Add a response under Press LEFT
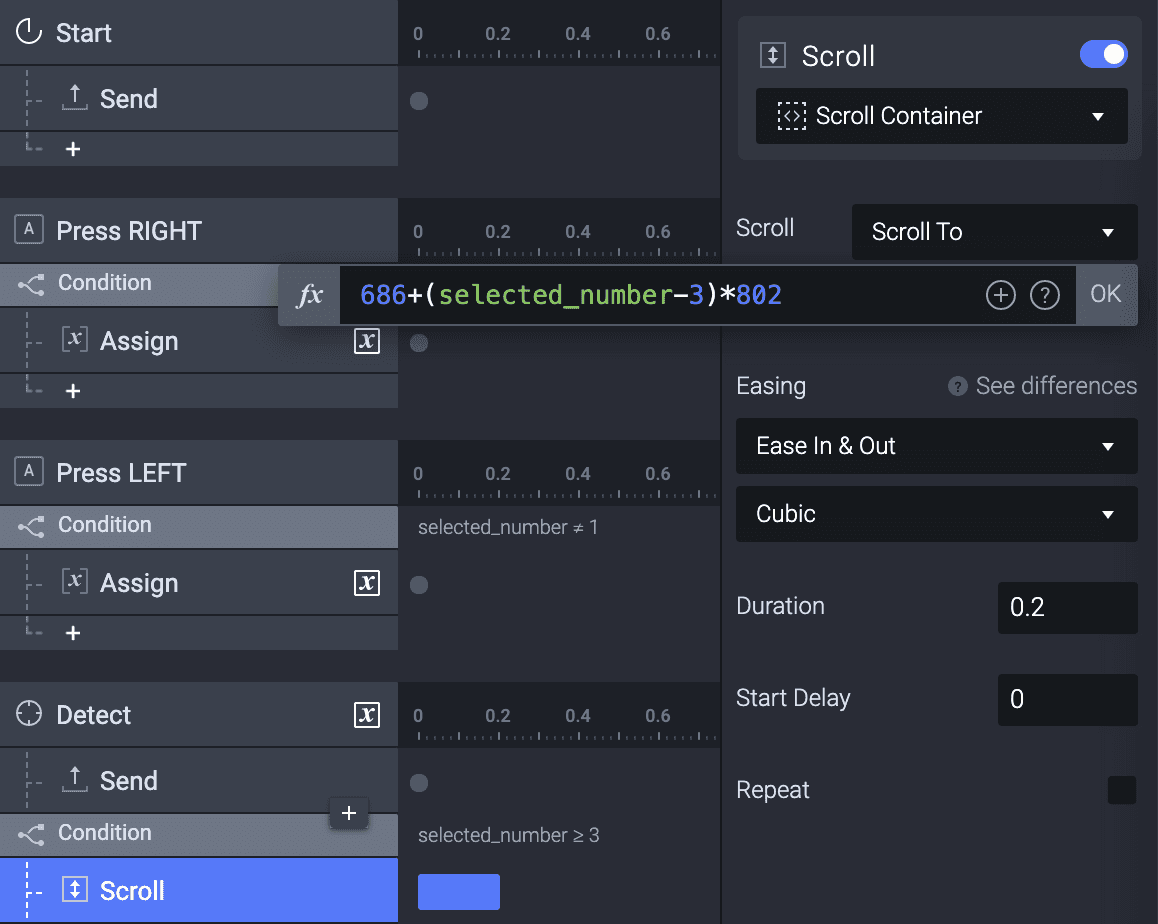The image size is (1158, 924). [72, 633]
